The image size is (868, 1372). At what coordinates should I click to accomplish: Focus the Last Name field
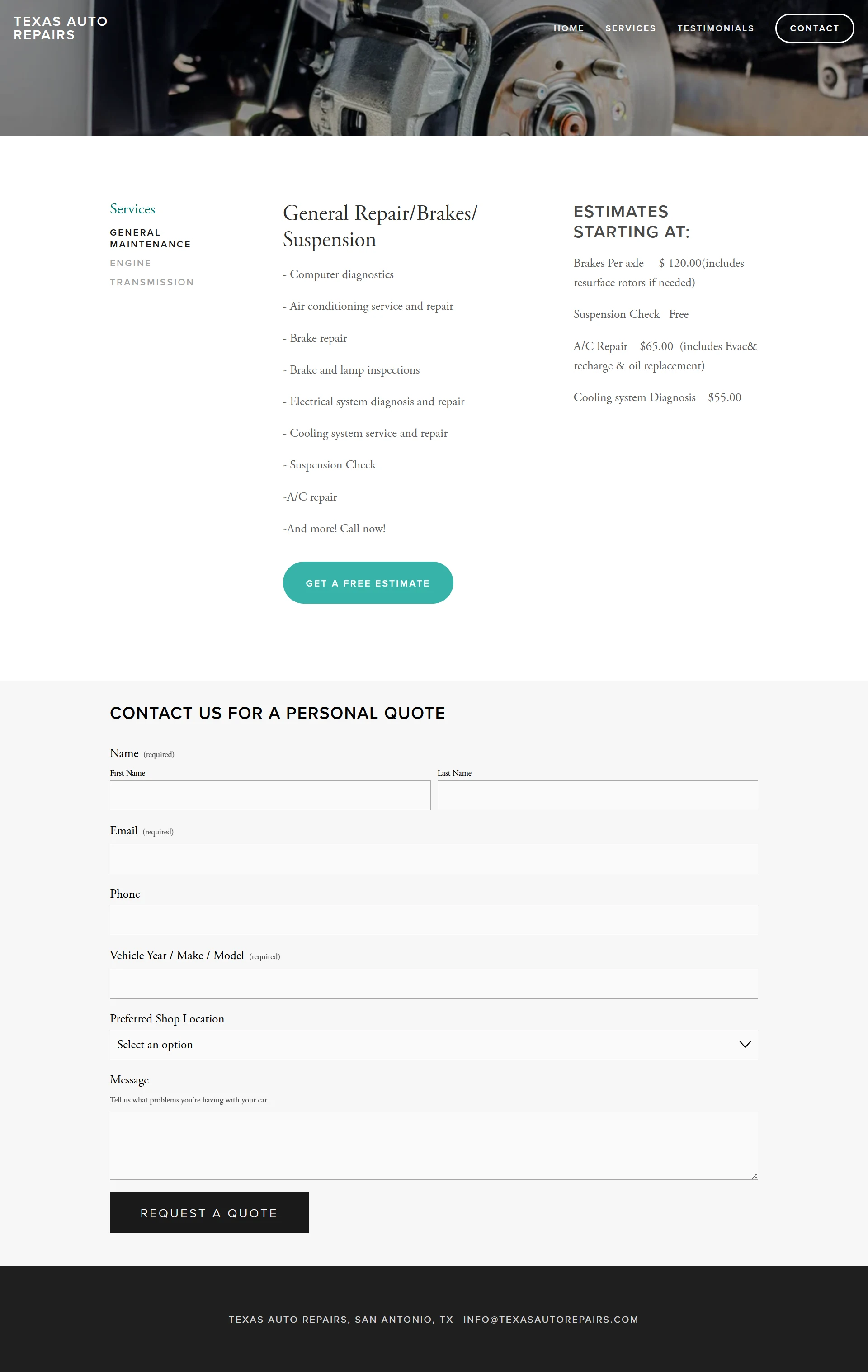click(x=597, y=795)
